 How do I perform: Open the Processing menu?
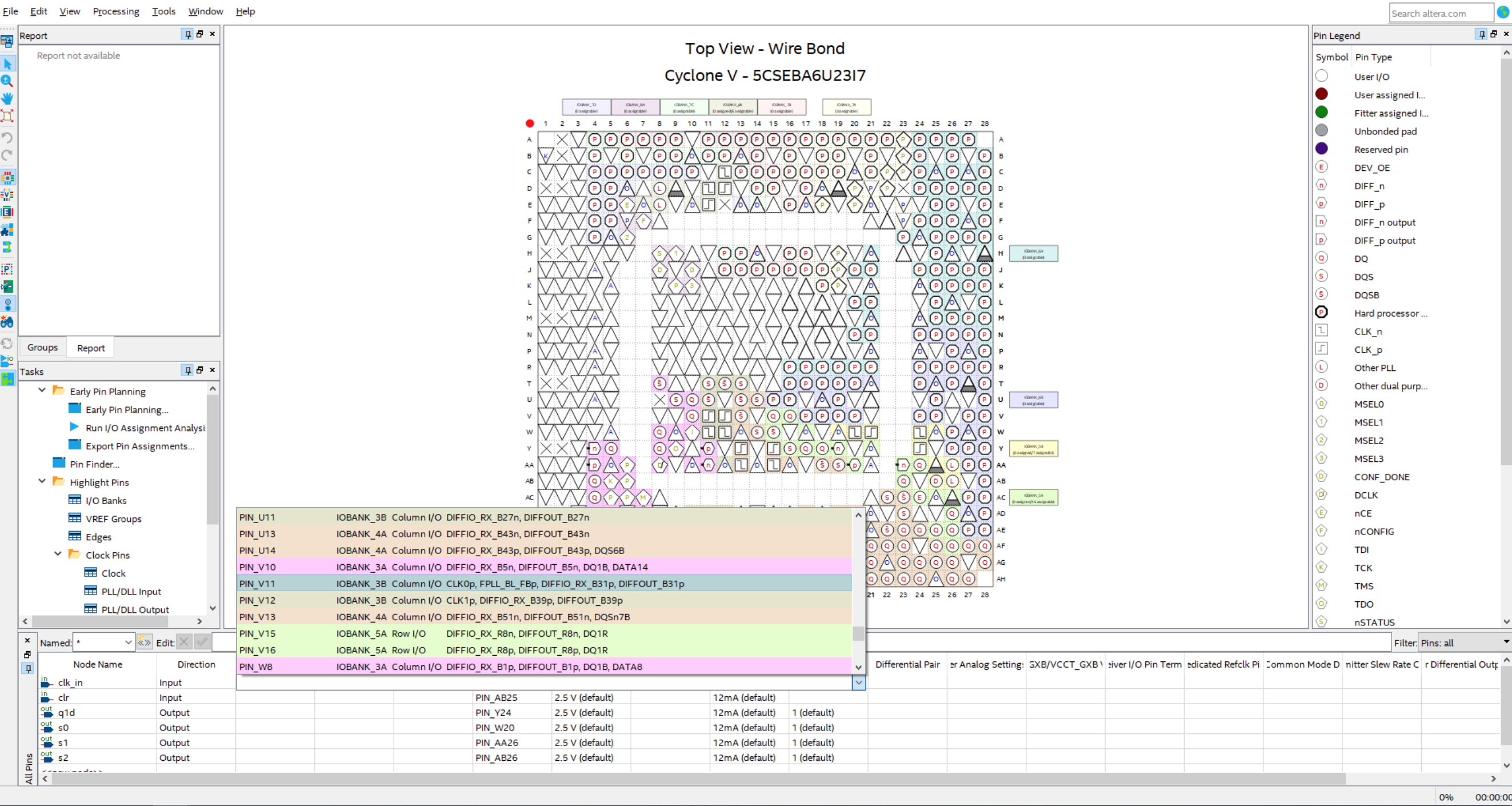tap(115, 11)
